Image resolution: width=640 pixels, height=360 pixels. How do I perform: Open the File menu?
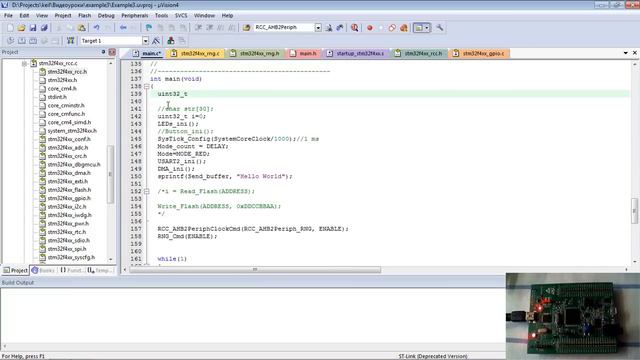tap(8, 16)
